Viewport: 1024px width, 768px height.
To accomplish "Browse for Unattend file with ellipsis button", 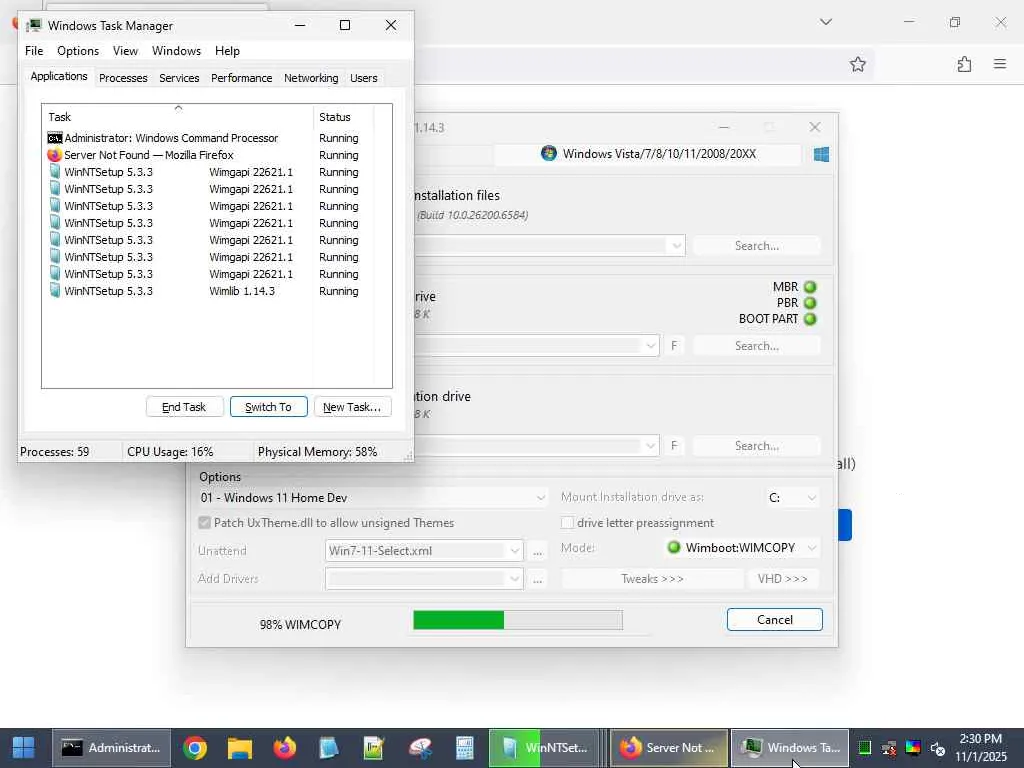I will tap(537, 551).
